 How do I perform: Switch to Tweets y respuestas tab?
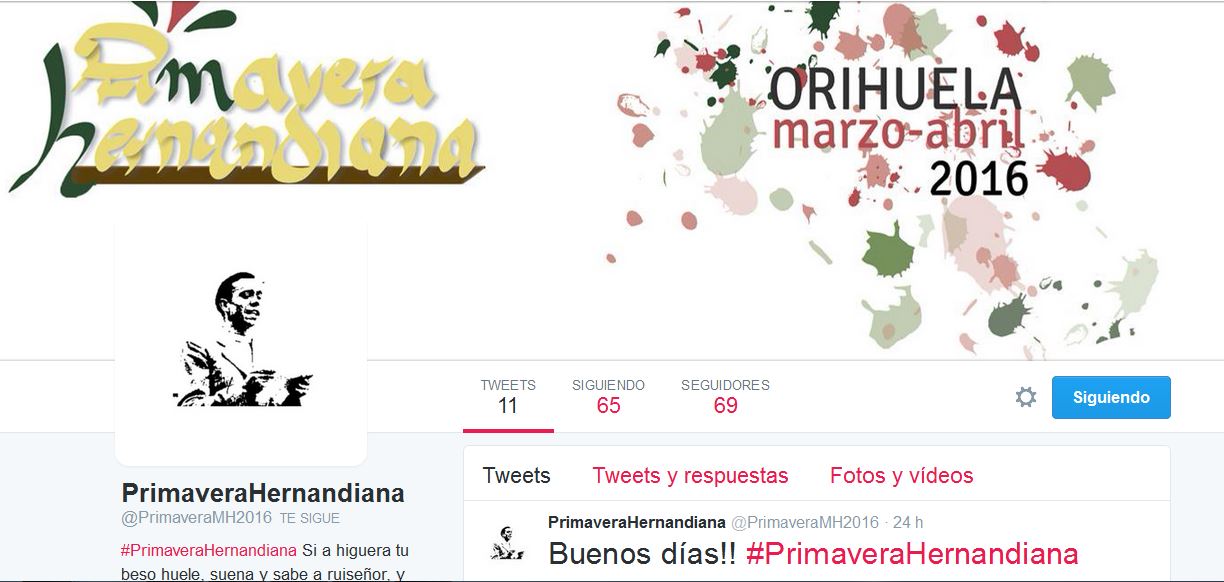point(690,475)
